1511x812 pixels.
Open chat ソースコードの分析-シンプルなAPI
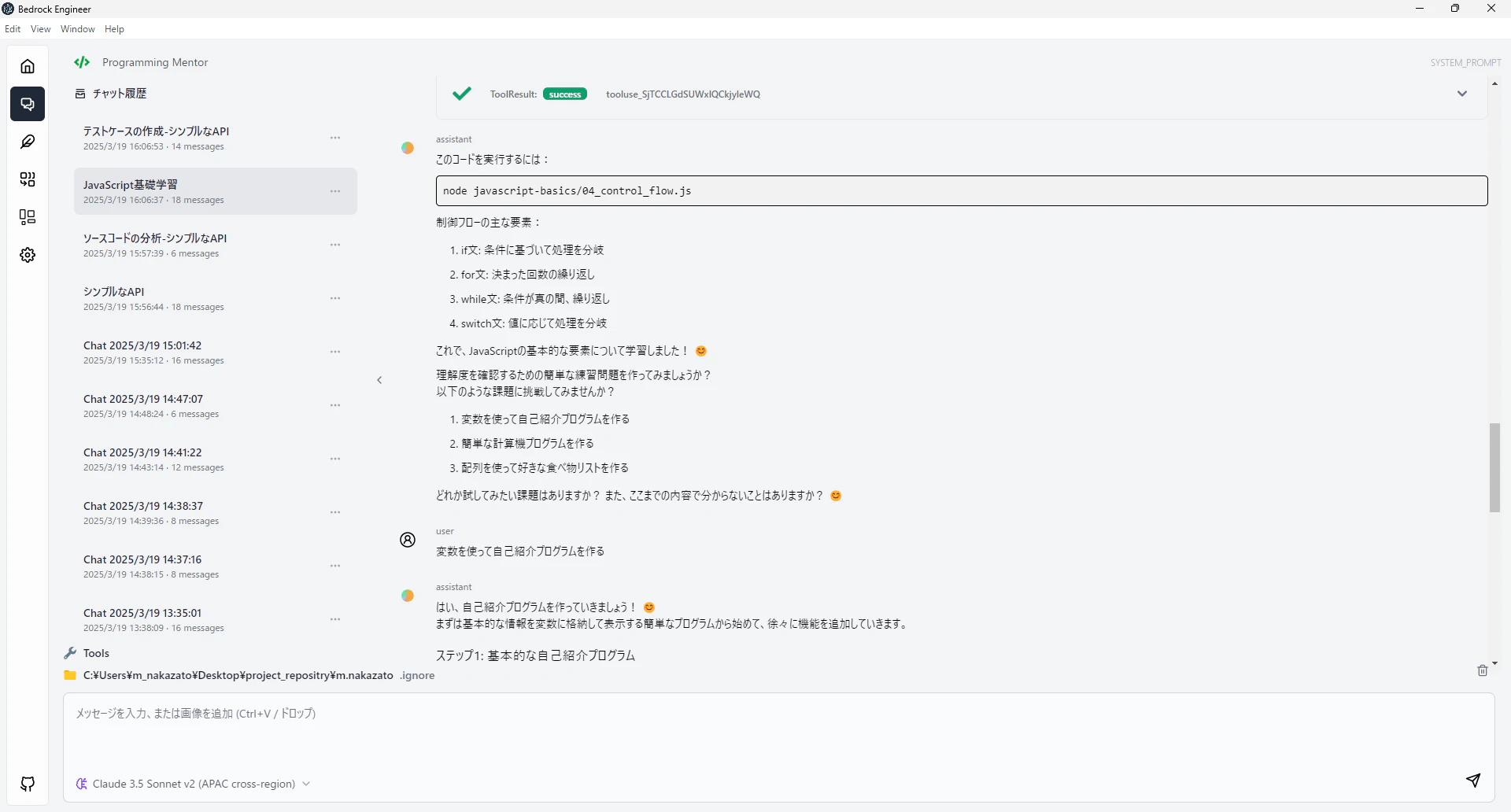[x=215, y=245]
